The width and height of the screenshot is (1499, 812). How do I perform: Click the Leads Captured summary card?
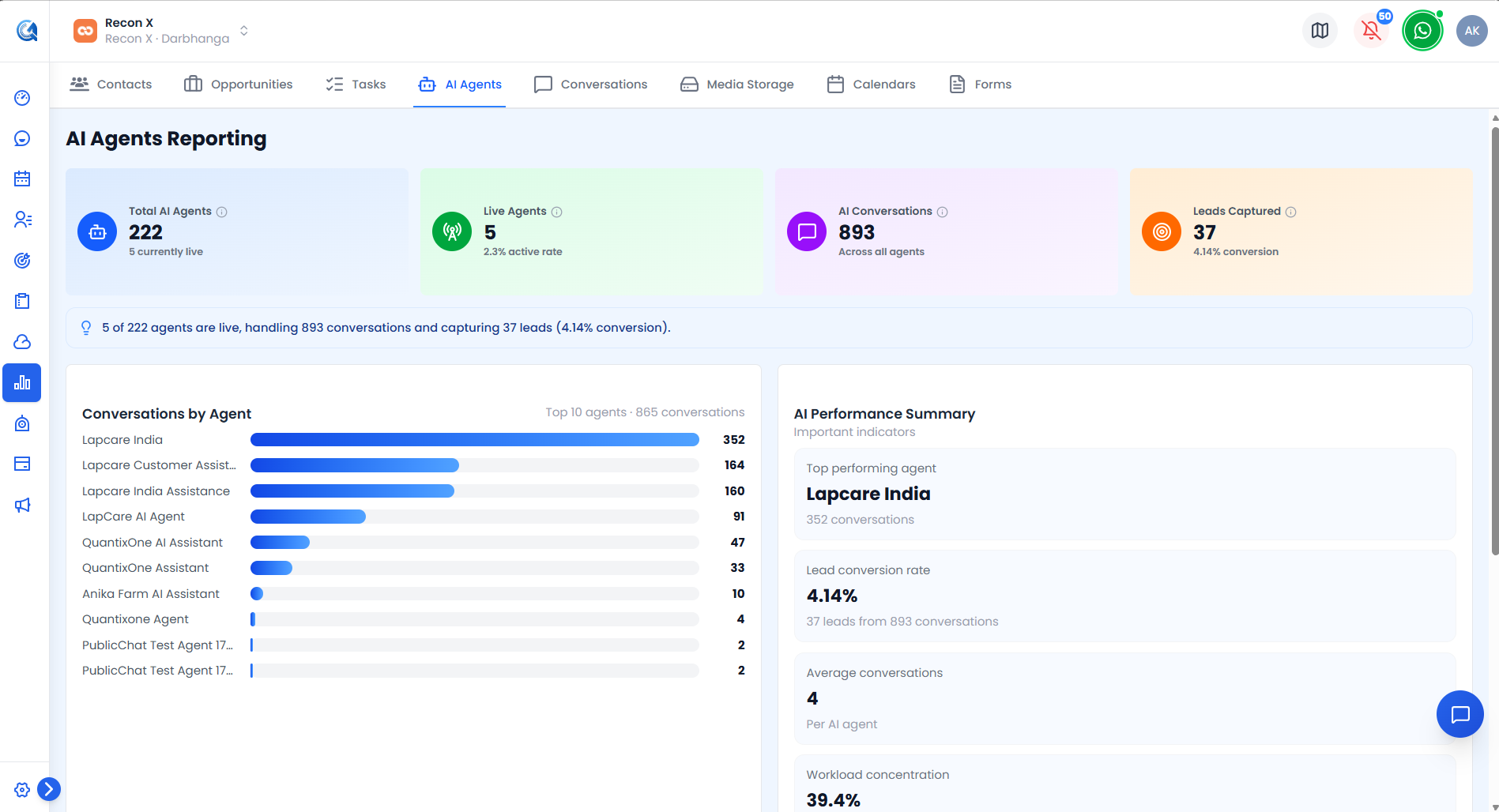pyautogui.click(x=1301, y=231)
